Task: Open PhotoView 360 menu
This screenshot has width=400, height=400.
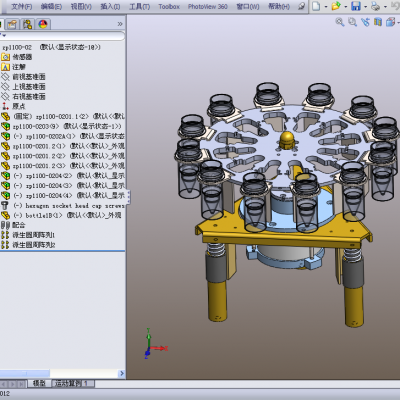Action: tap(208, 6)
